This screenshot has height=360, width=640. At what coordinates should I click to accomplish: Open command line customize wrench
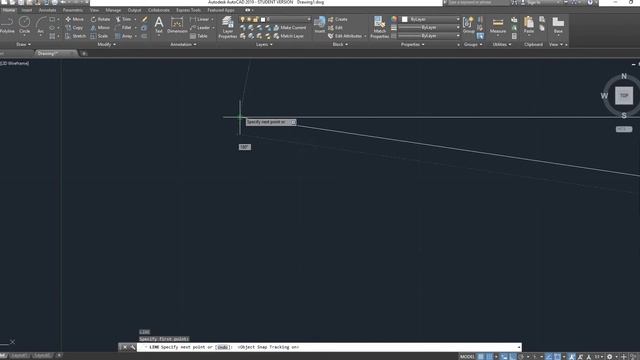coord(133,347)
